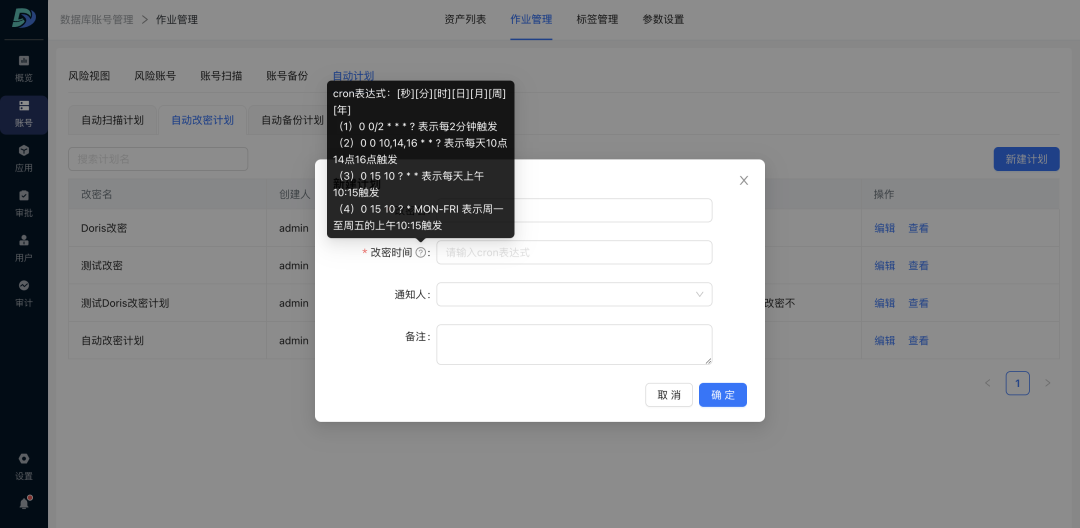Click 查看 for Doris改密 row
Screen dimensions: 1080x528
pos(918,228)
